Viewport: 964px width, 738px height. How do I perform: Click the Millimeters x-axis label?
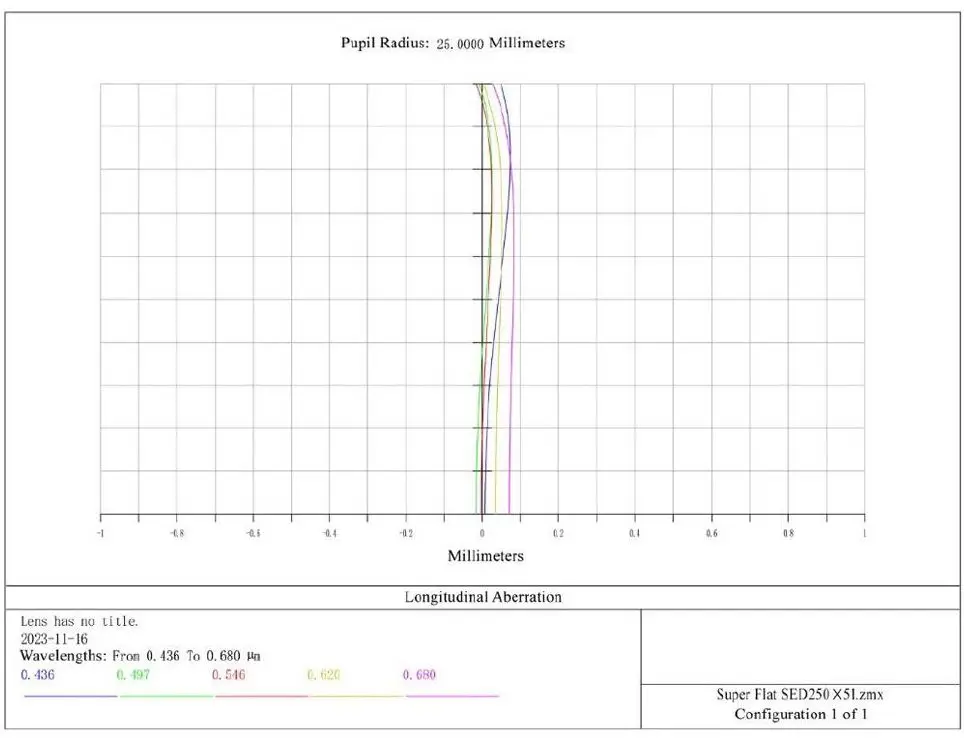point(485,556)
